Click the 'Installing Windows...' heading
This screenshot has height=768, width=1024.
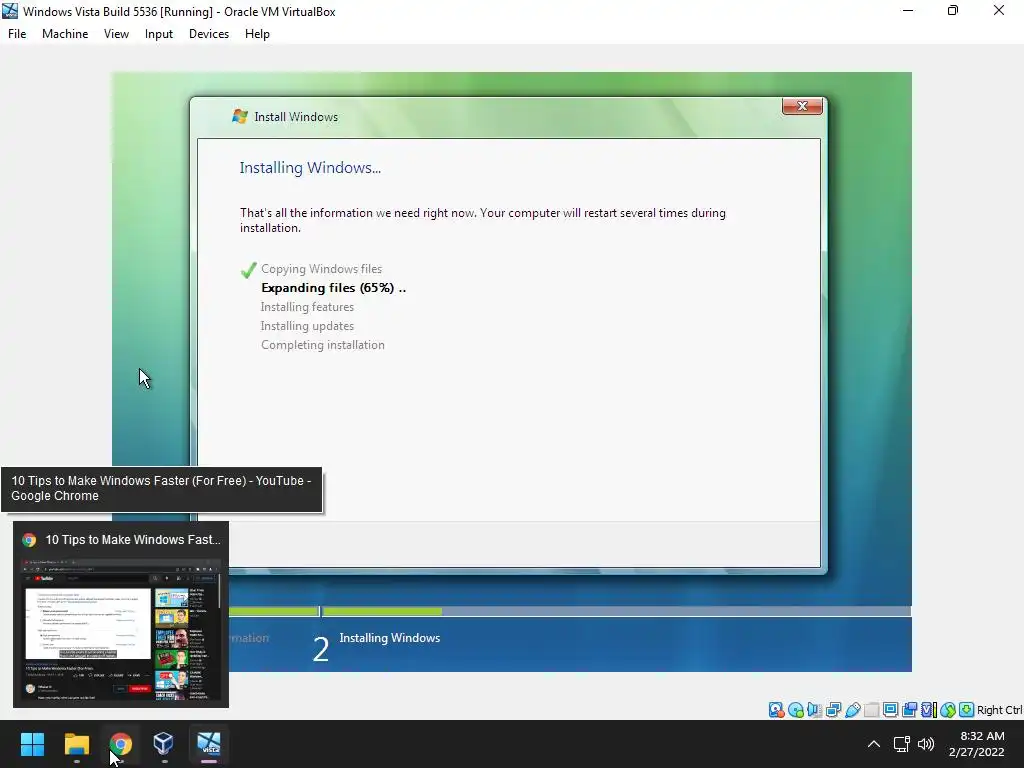310,168
